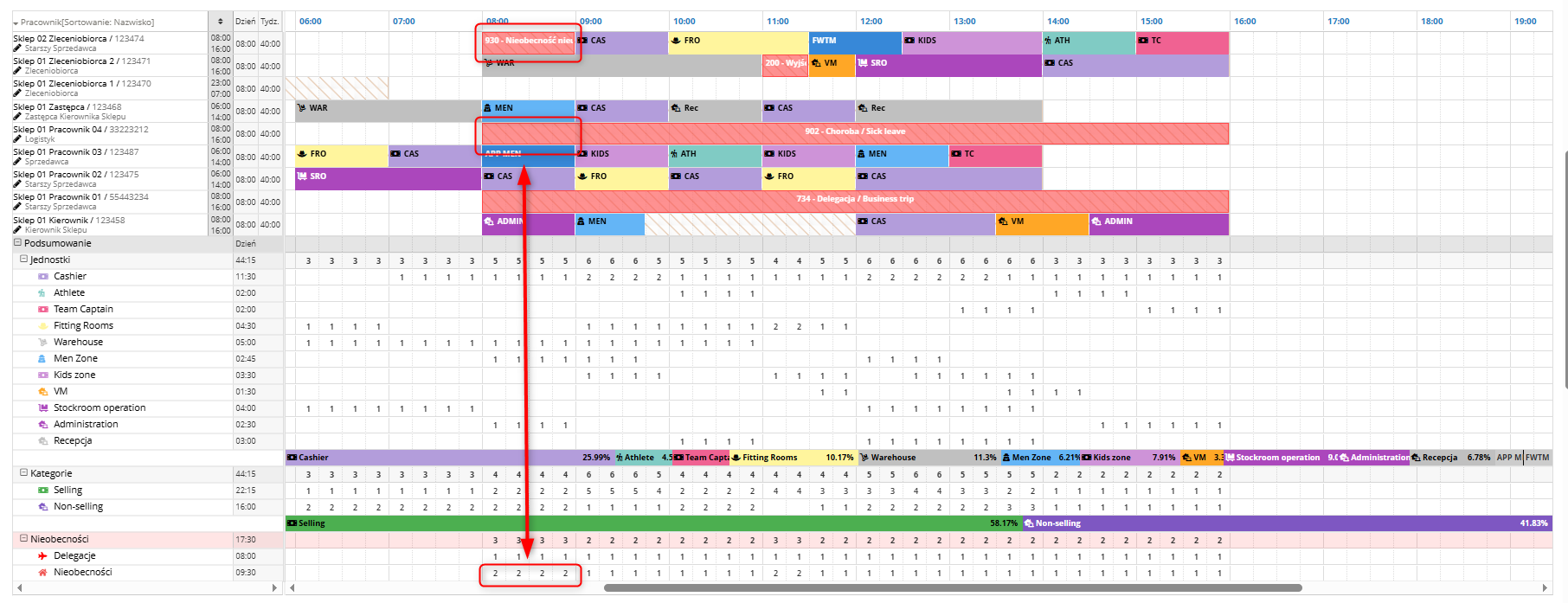
Task: Click the Sklep 01 Pracownik 04 / 33223212 name
Action: pyautogui.click(x=80, y=130)
